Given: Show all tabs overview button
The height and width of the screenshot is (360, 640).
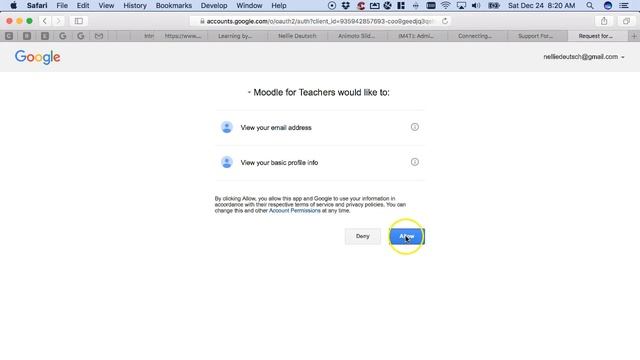Looking at the screenshot, I should pyautogui.click(x=626, y=21).
